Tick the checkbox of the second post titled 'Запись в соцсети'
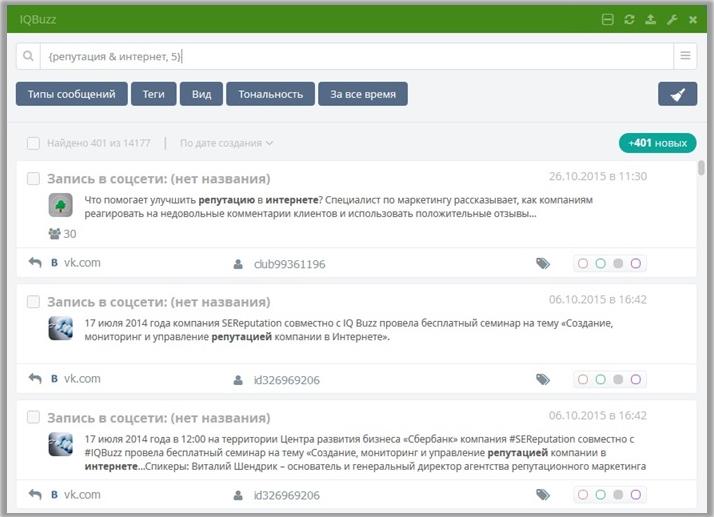The height and width of the screenshot is (517, 714). [33, 302]
